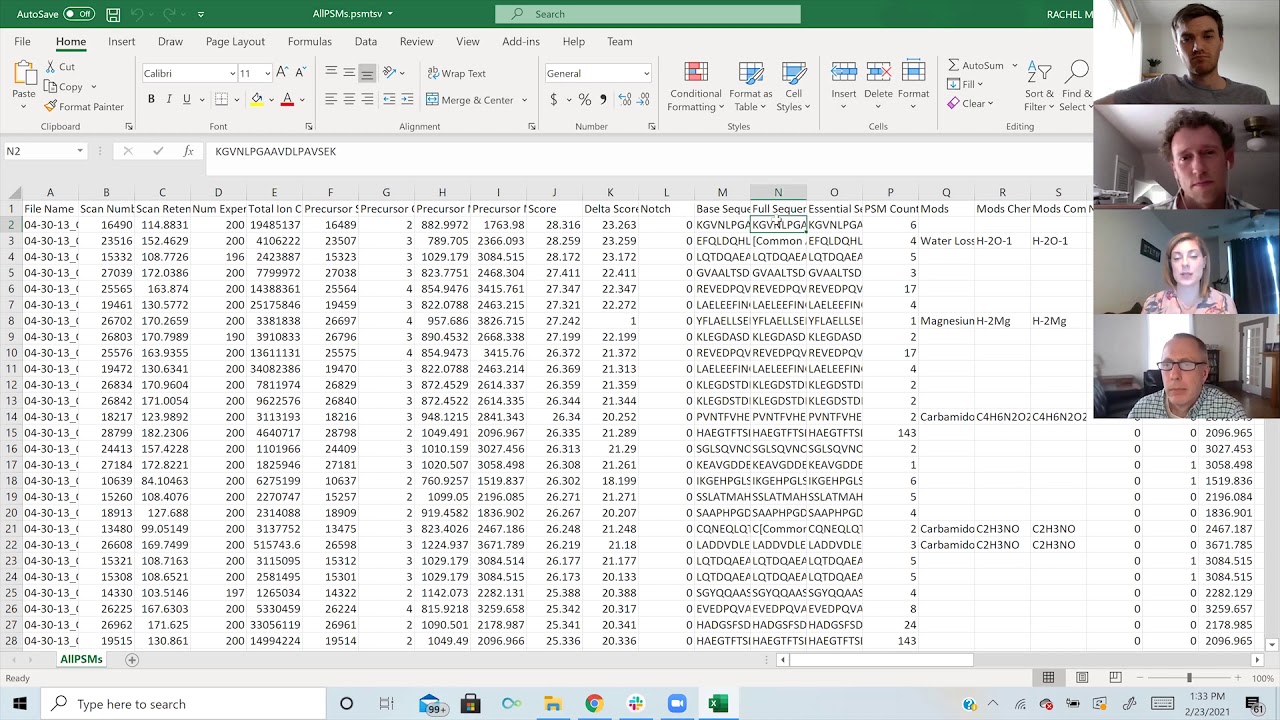
Task: Click the Decrease Font Size icon
Action: click(300, 73)
